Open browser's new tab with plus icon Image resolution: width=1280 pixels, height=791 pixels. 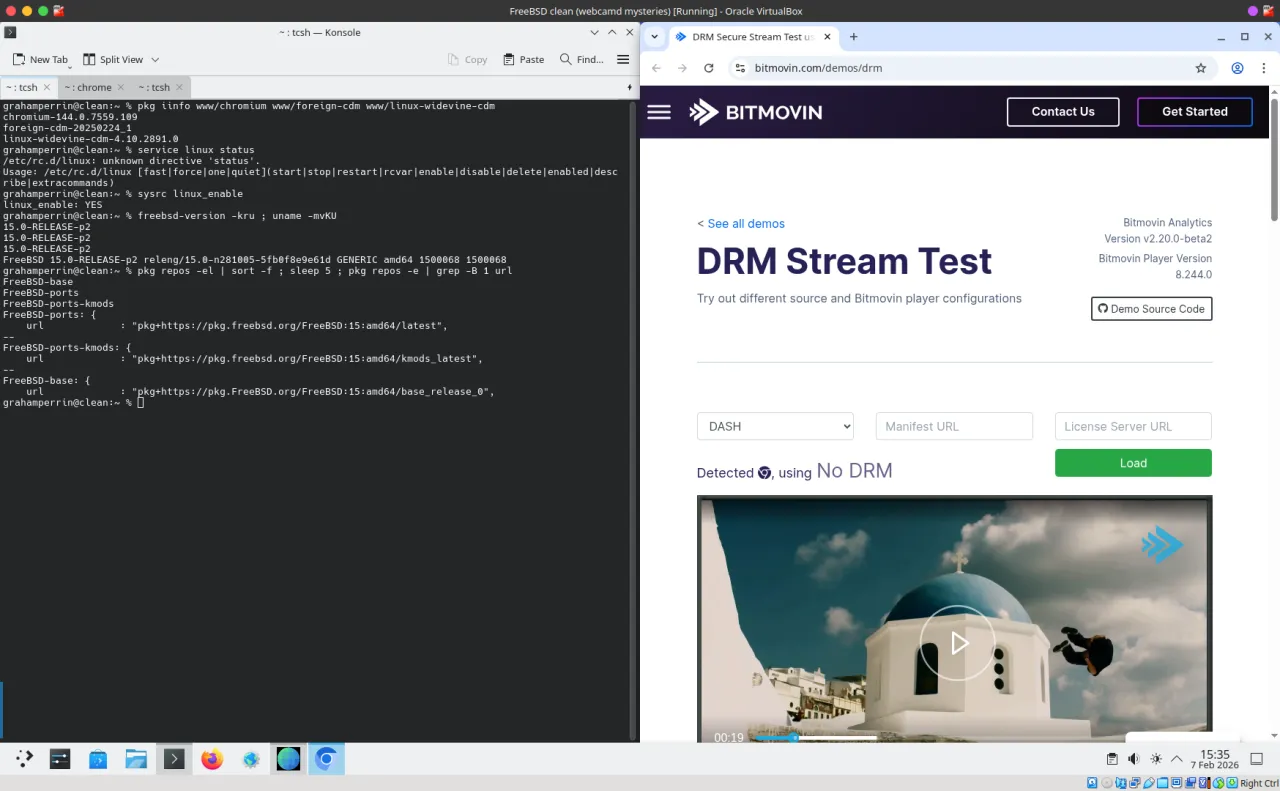coord(853,37)
